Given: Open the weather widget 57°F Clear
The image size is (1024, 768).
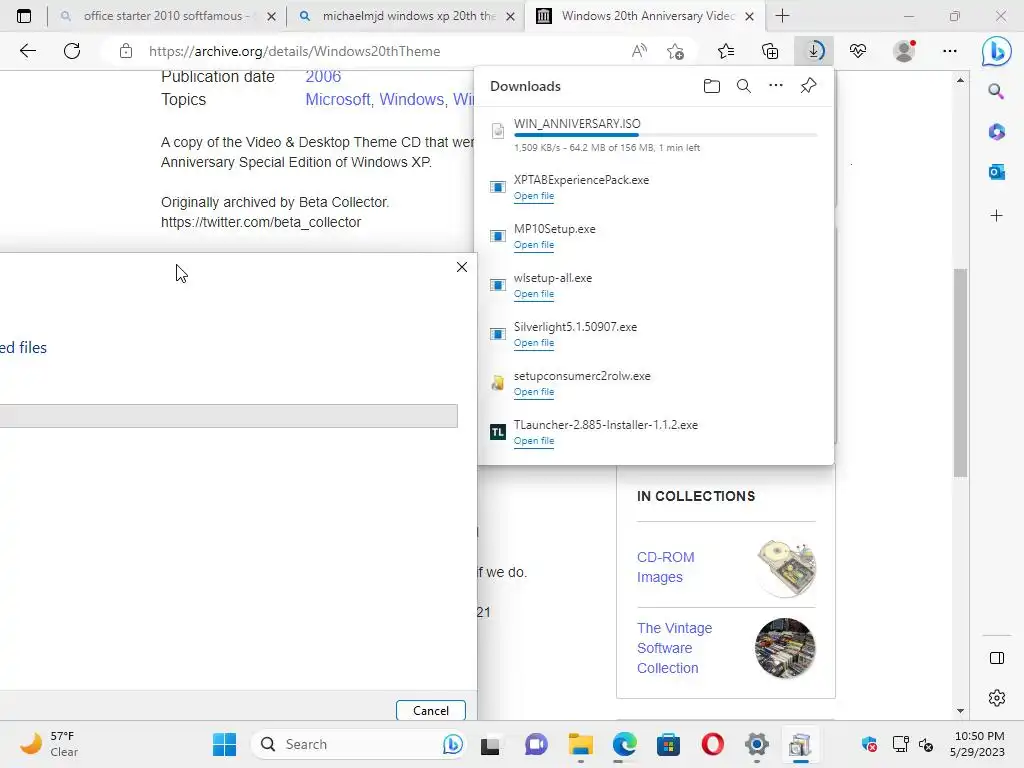Looking at the screenshot, I should pyautogui.click(x=48, y=744).
